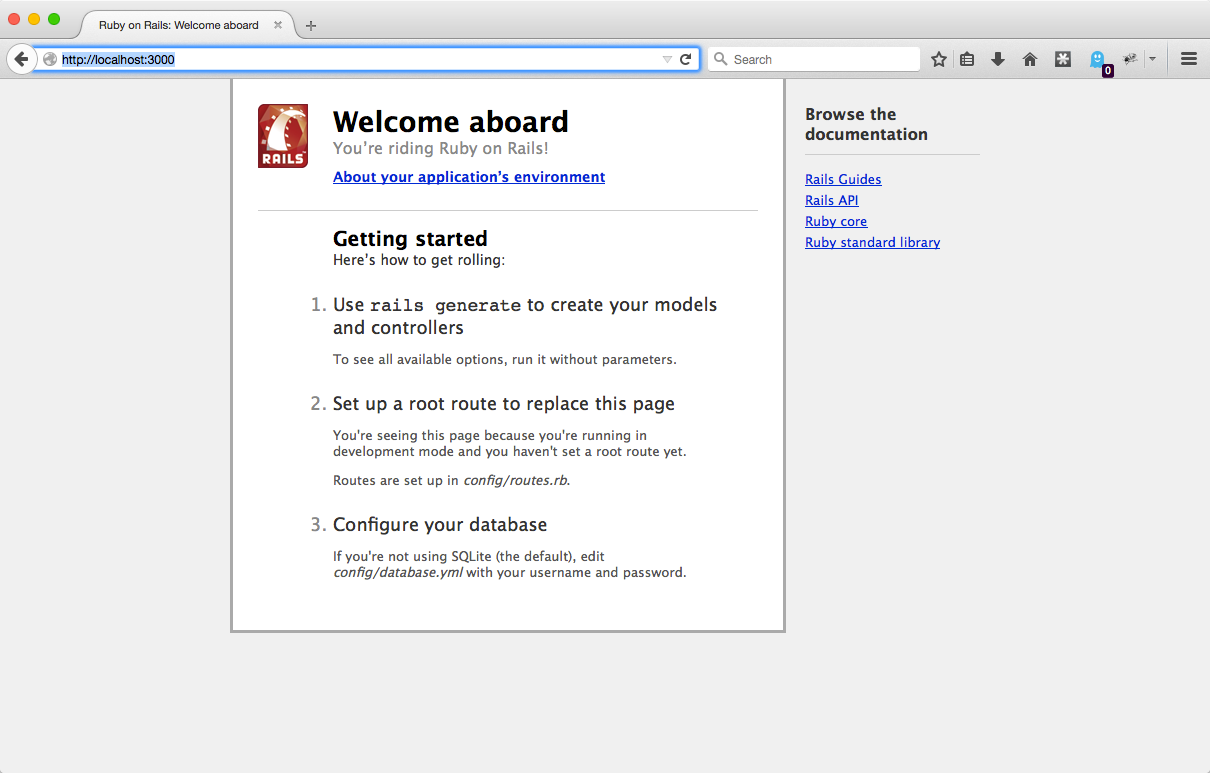Viewport: 1210px width, 773px height.
Task: Click the Rails logo image
Action: click(283, 136)
